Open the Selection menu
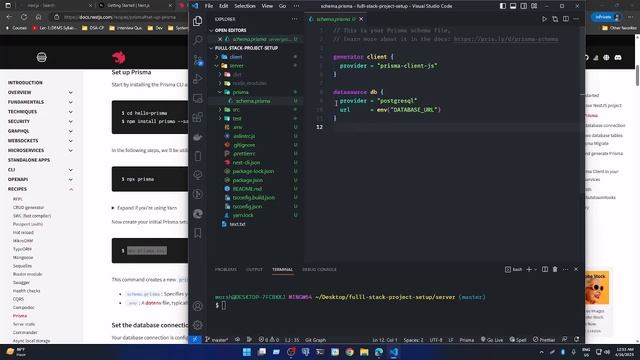The height and width of the screenshot is (360, 640). tap(244, 6)
